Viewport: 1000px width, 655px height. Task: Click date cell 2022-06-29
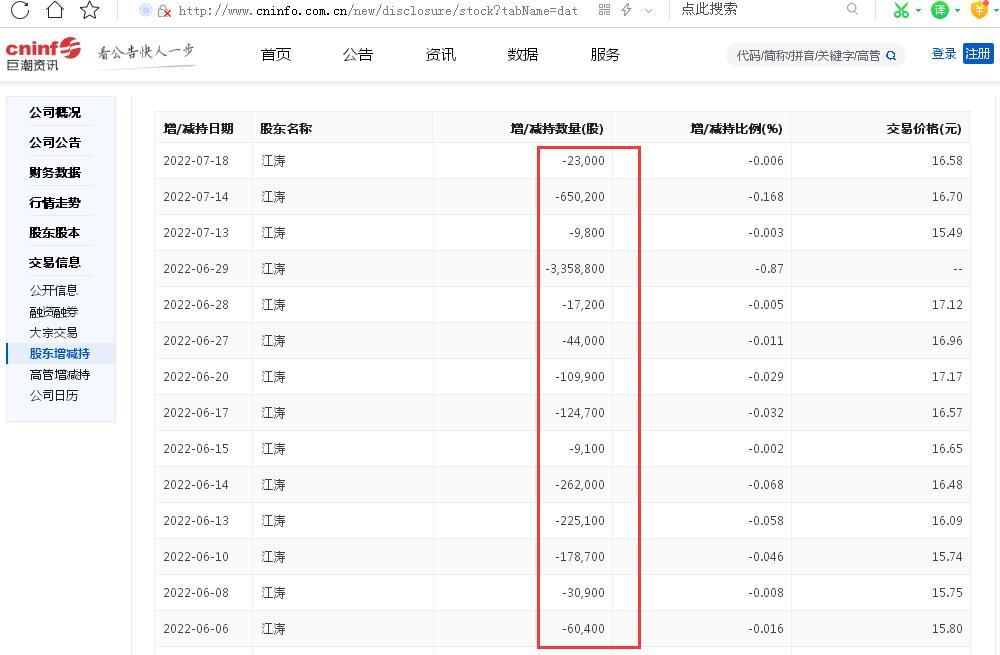[x=196, y=269]
